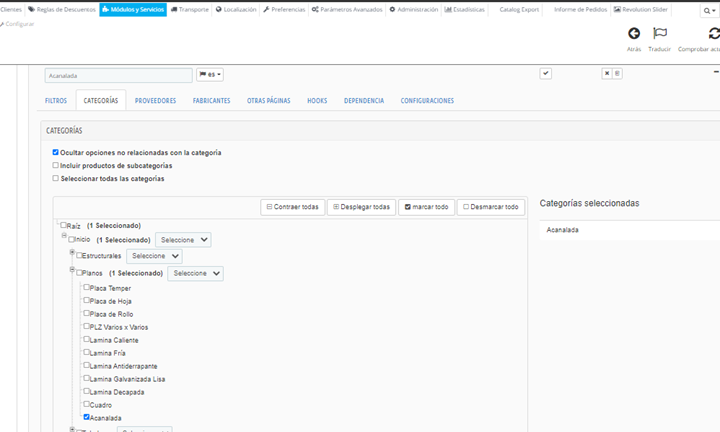Check the Placa Temper category
Image resolution: width=720 pixels, height=432 pixels.
87,288
